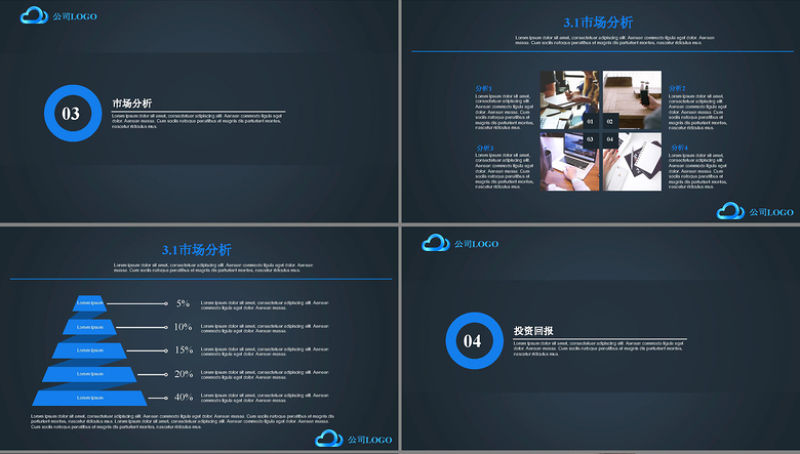The image size is (800, 454).
Task: Select the blue circle numbered 03
Action: click(x=72, y=113)
